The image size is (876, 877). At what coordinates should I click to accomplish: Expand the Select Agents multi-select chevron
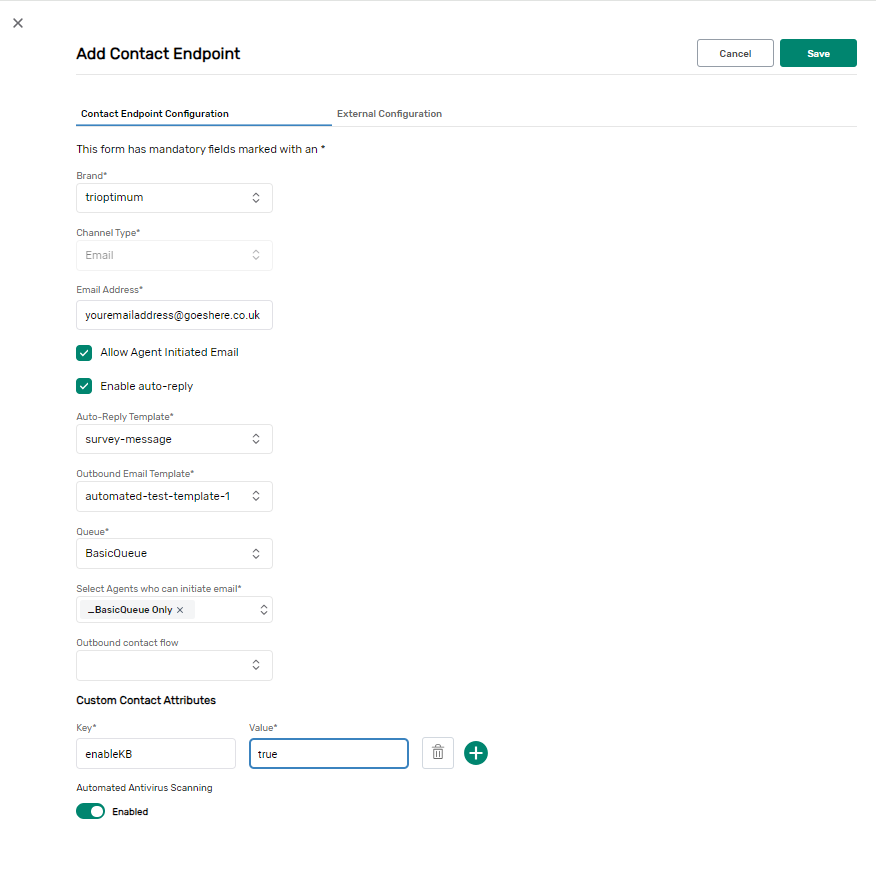pyautogui.click(x=264, y=609)
